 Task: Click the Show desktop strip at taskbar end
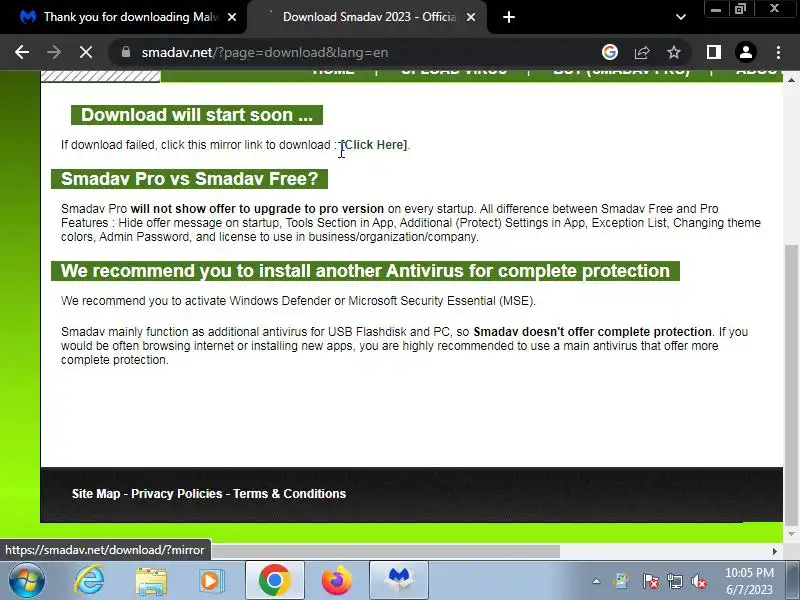pos(793,580)
